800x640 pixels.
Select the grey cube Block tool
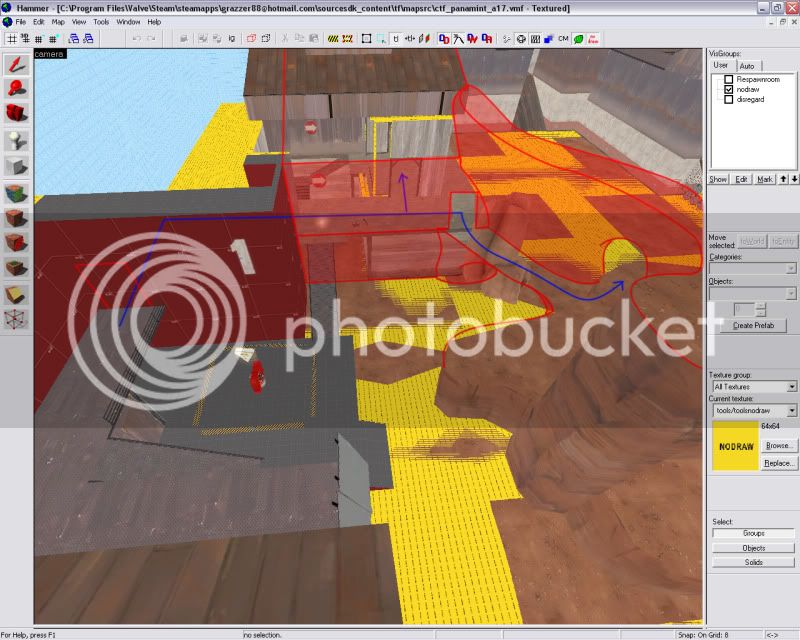(16, 166)
